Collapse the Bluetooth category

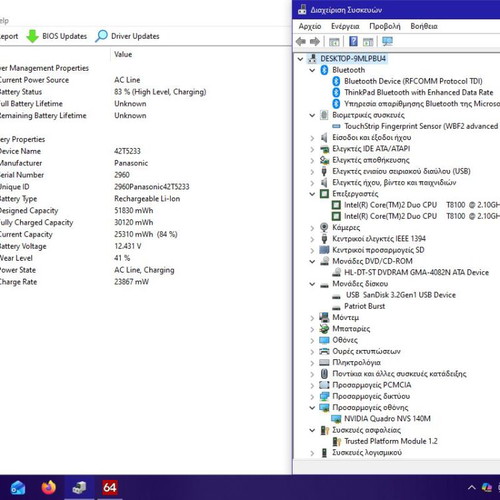[312, 70]
